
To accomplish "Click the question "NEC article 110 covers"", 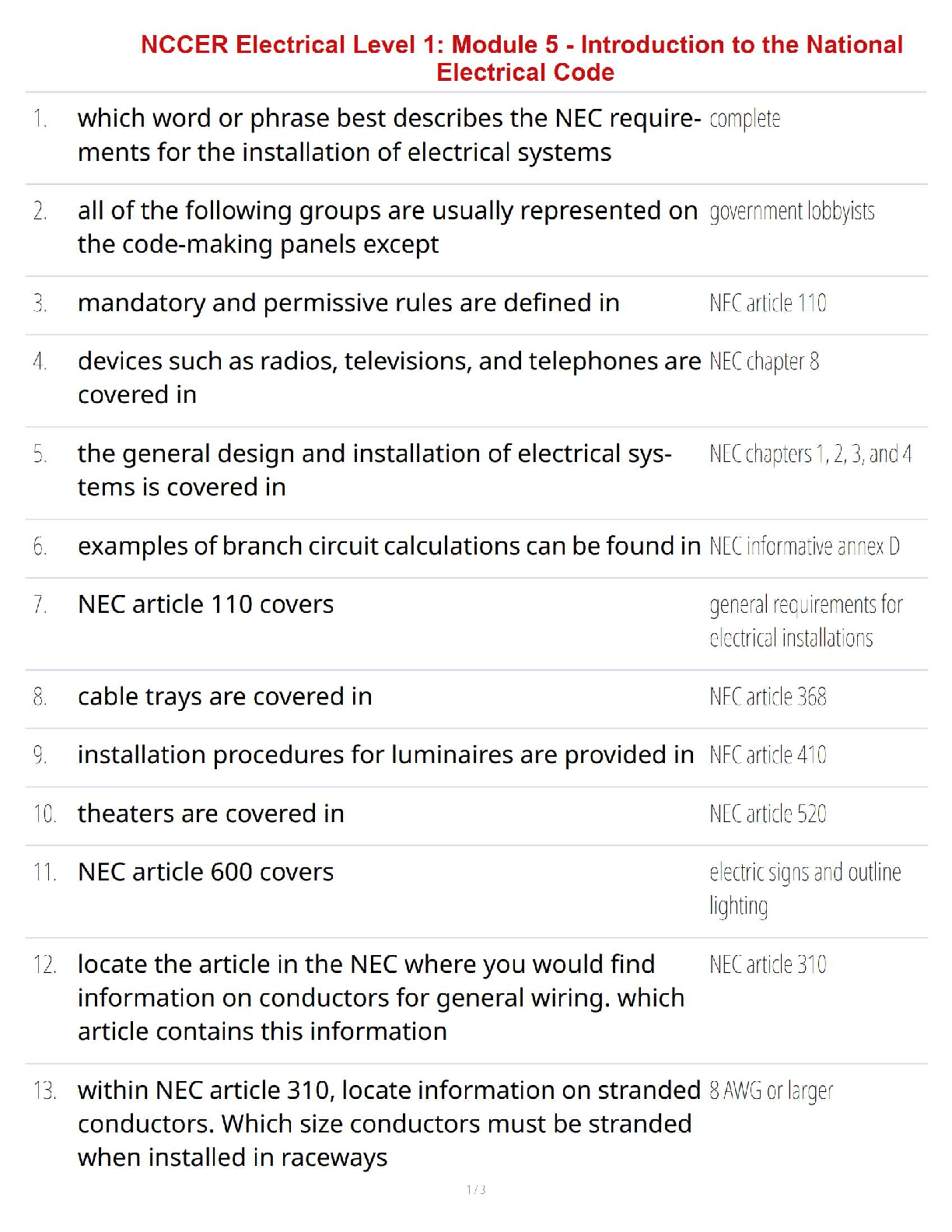I will point(206,604).
